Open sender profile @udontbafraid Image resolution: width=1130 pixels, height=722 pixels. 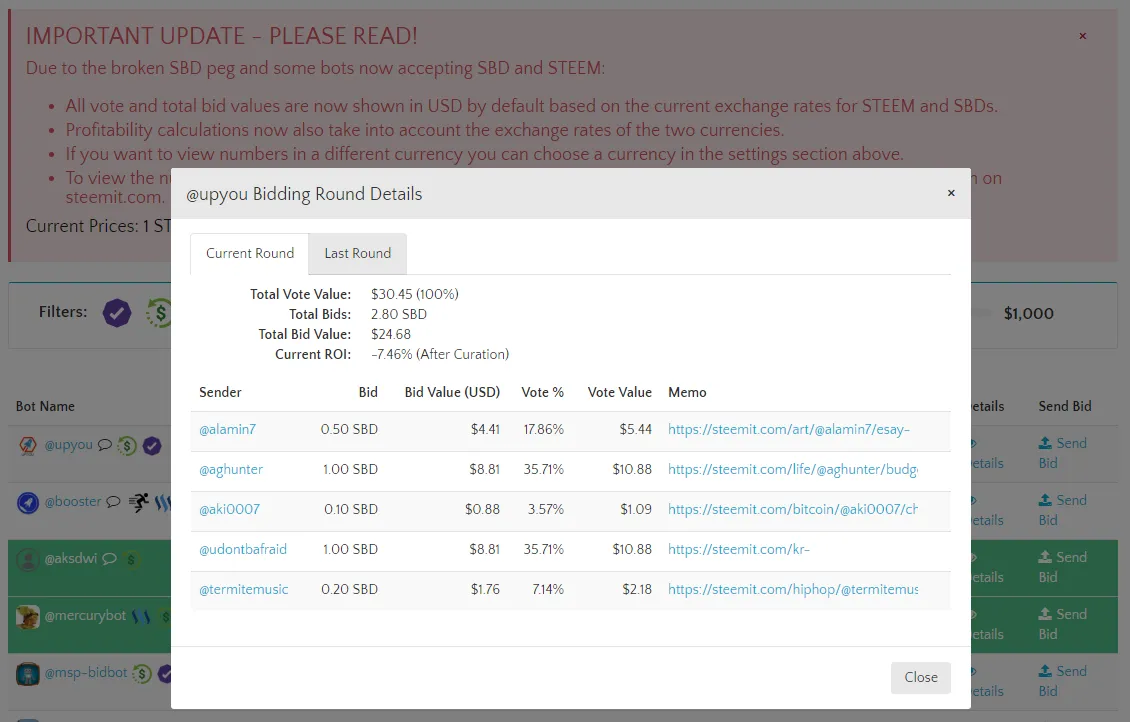pos(243,550)
